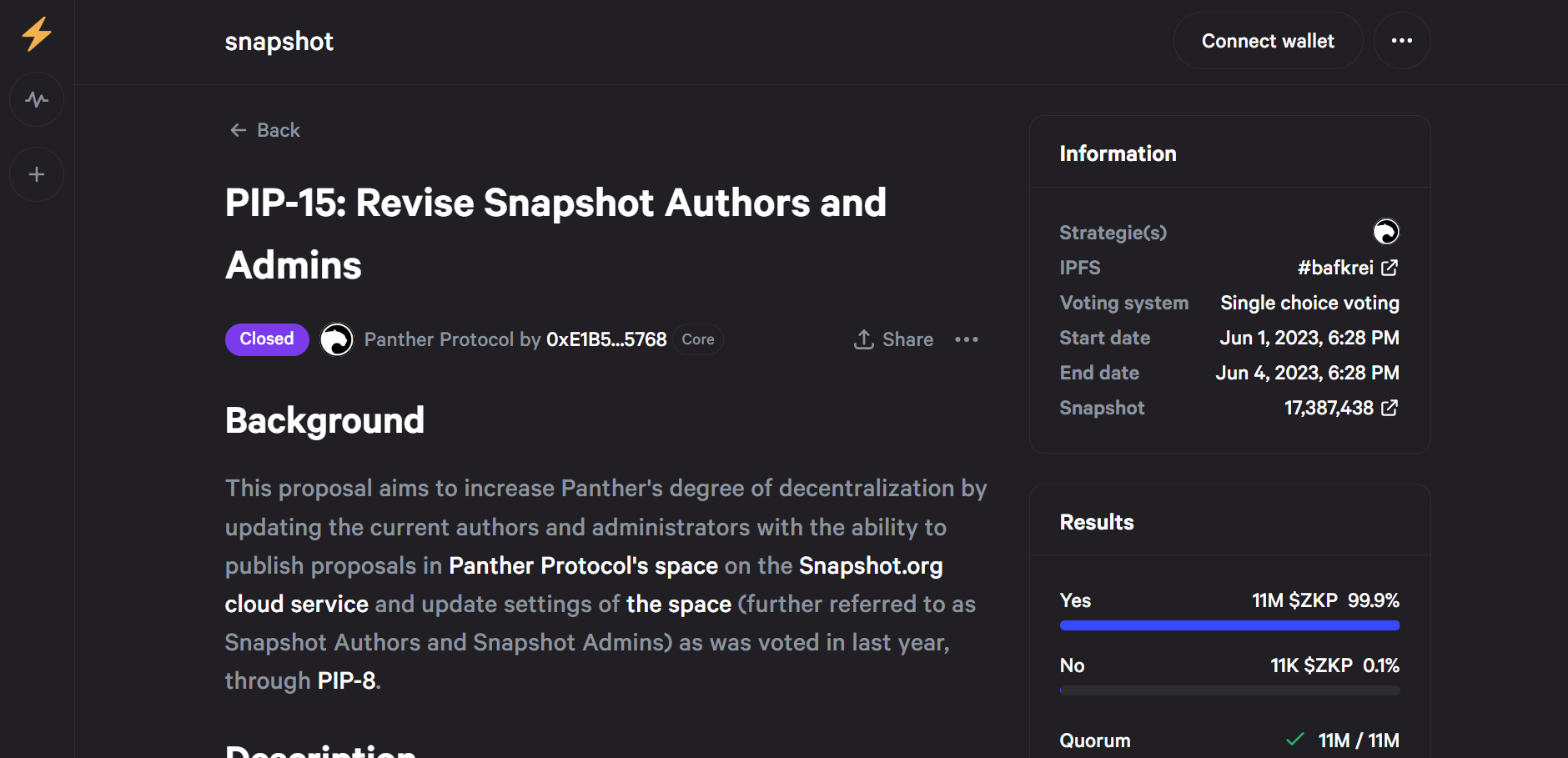Click the Results panel heading
The width and height of the screenshot is (1568, 758).
(1097, 522)
